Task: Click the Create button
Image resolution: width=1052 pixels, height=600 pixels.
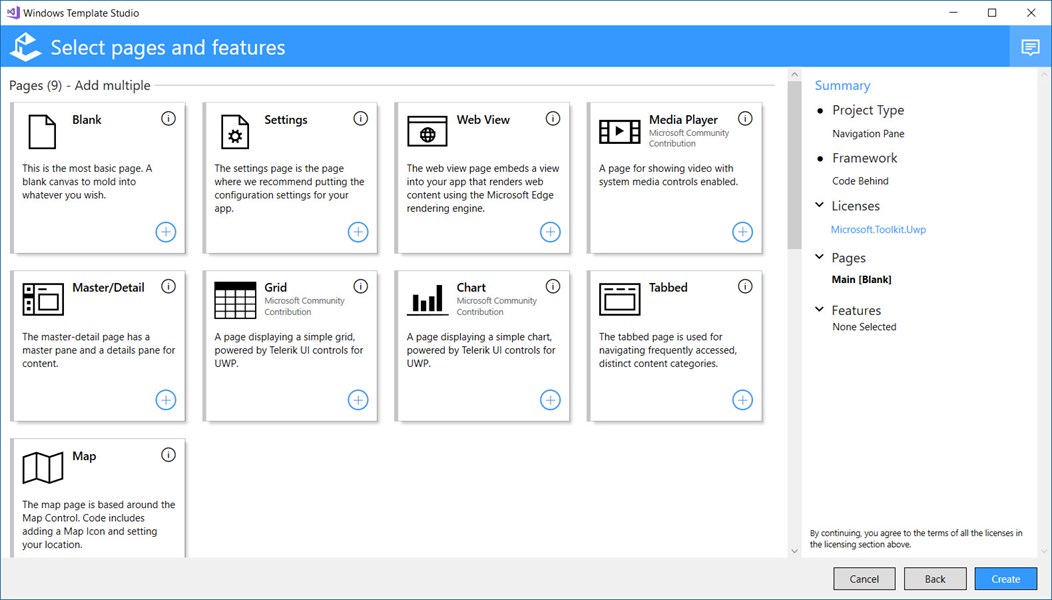Action: pyautogui.click(x=1006, y=579)
